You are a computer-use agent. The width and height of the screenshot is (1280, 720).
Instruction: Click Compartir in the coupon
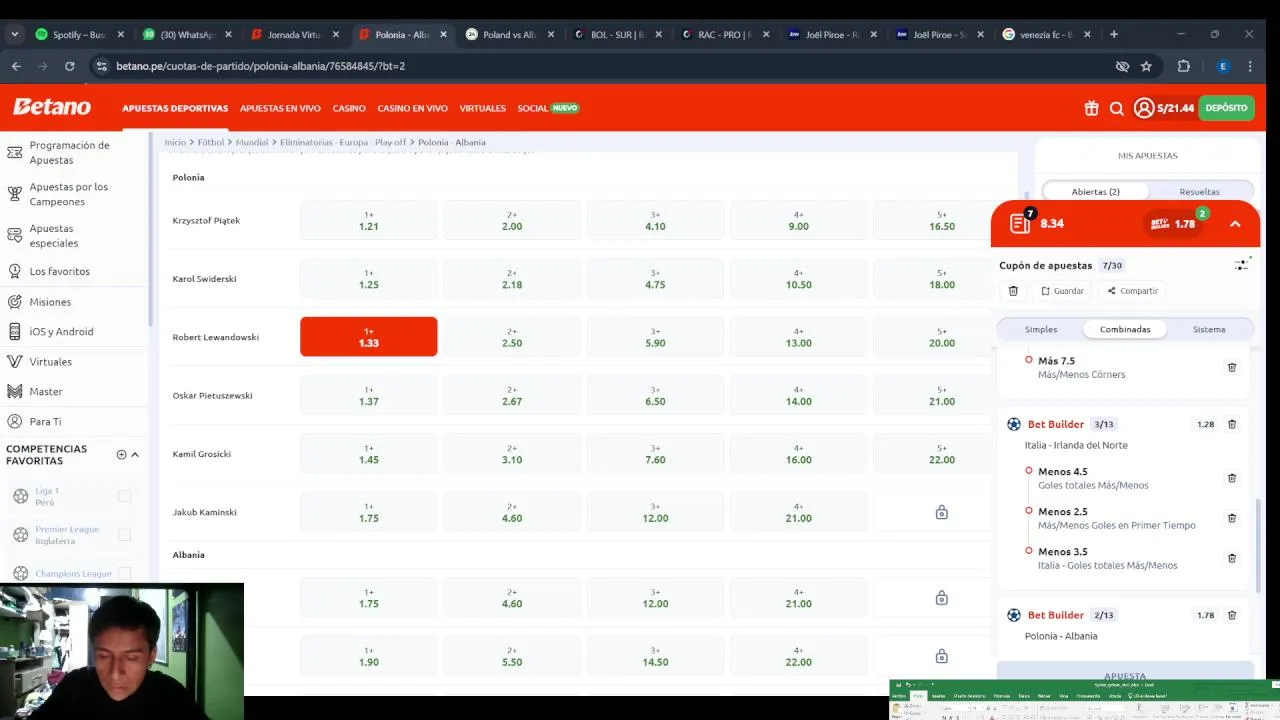coord(1132,291)
